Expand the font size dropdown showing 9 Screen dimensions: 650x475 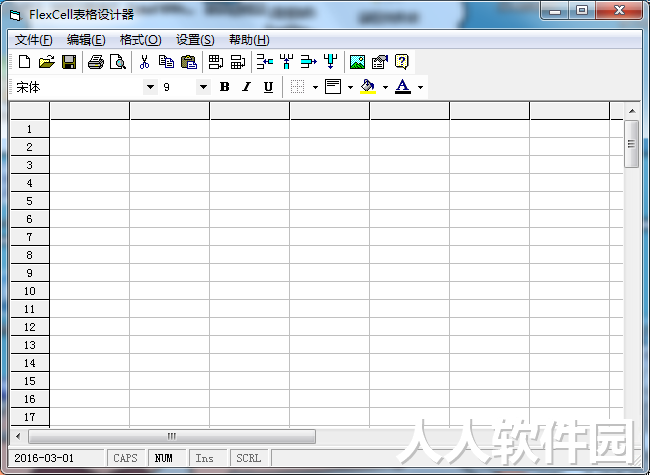(x=203, y=87)
